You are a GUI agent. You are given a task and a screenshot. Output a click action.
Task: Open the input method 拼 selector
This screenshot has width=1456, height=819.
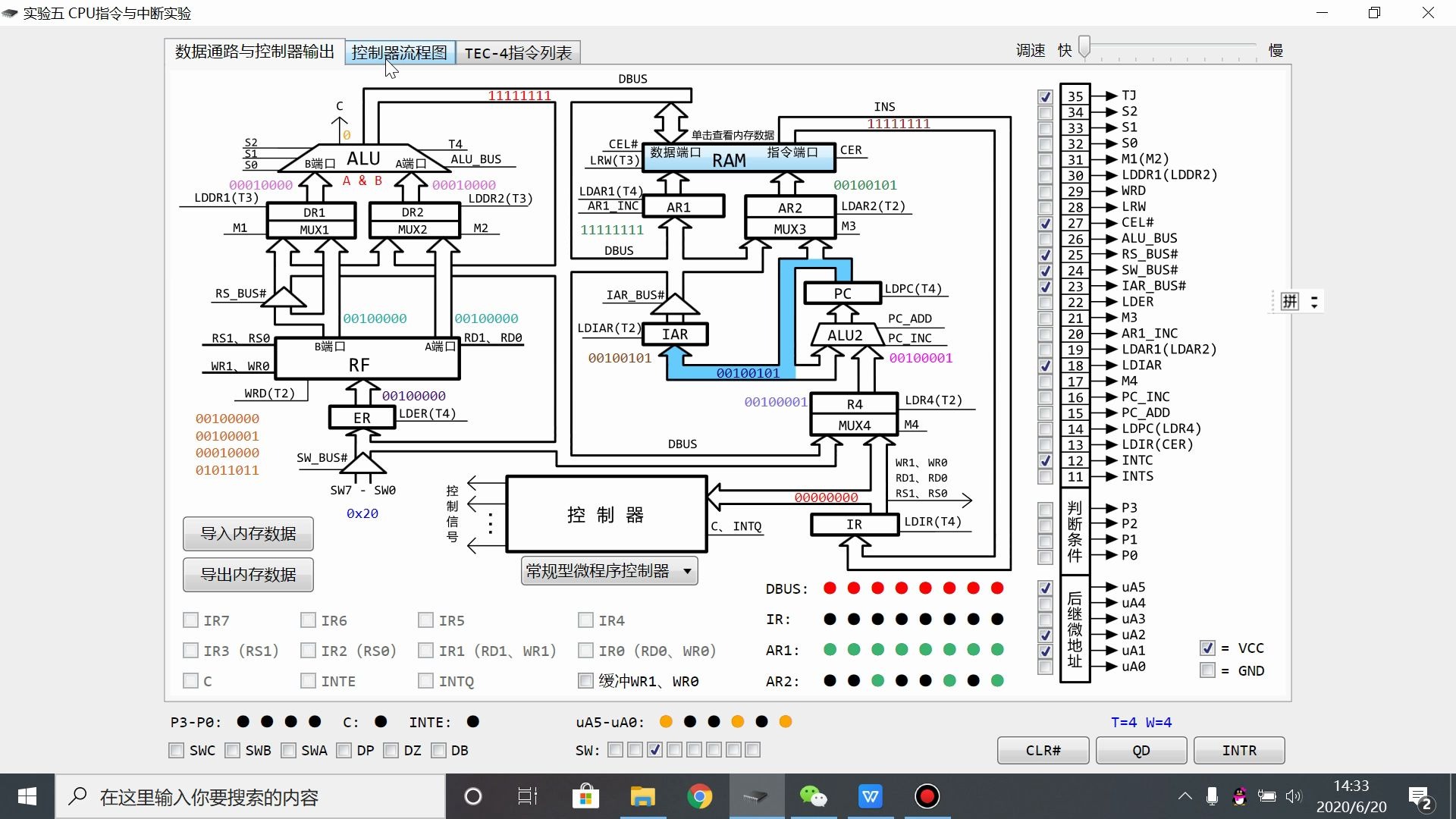pyautogui.click(x=1290, y=301)
